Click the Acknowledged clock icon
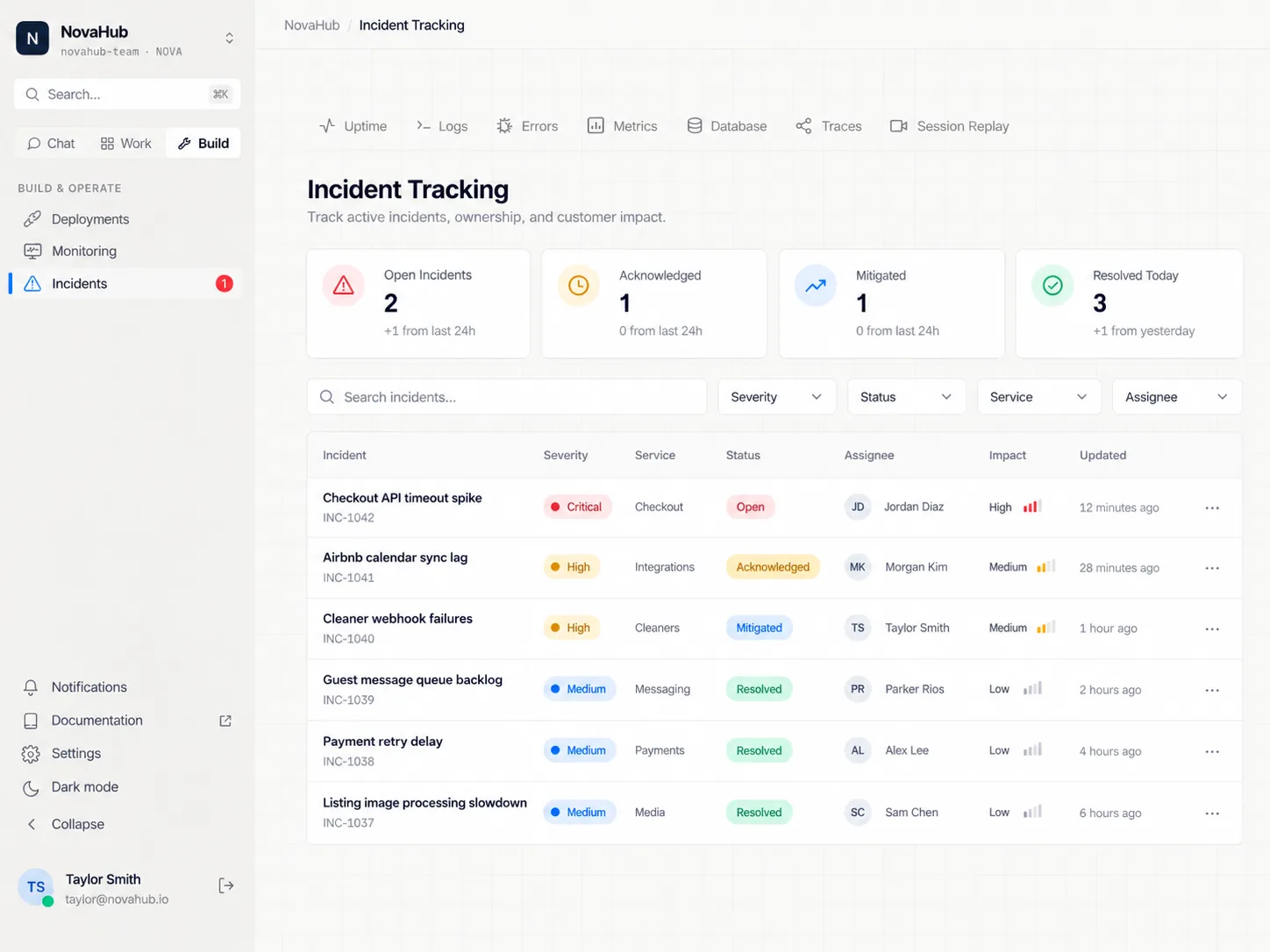Screen dimensions: 1270x952 579,286
